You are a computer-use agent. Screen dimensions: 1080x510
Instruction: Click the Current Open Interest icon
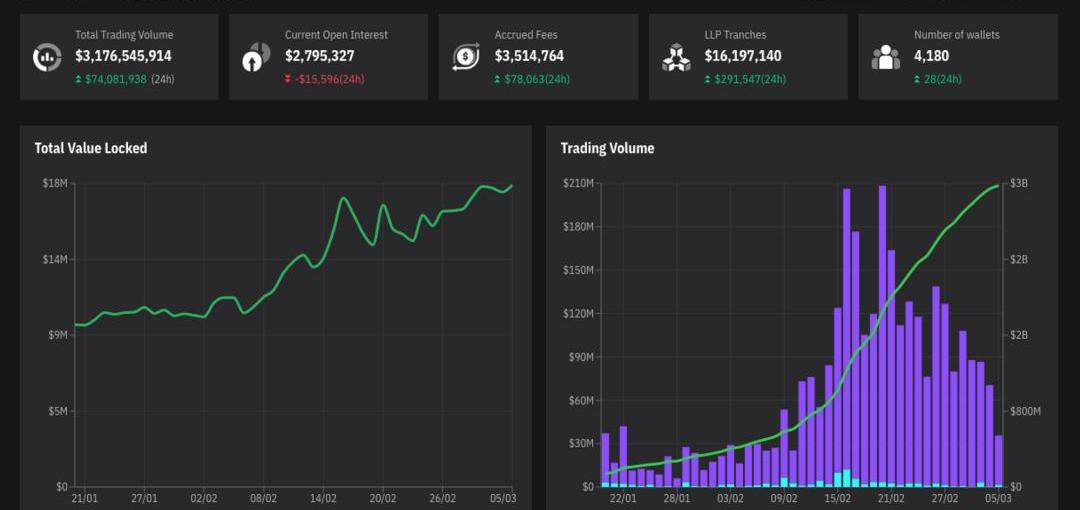[x=256, y=58]
